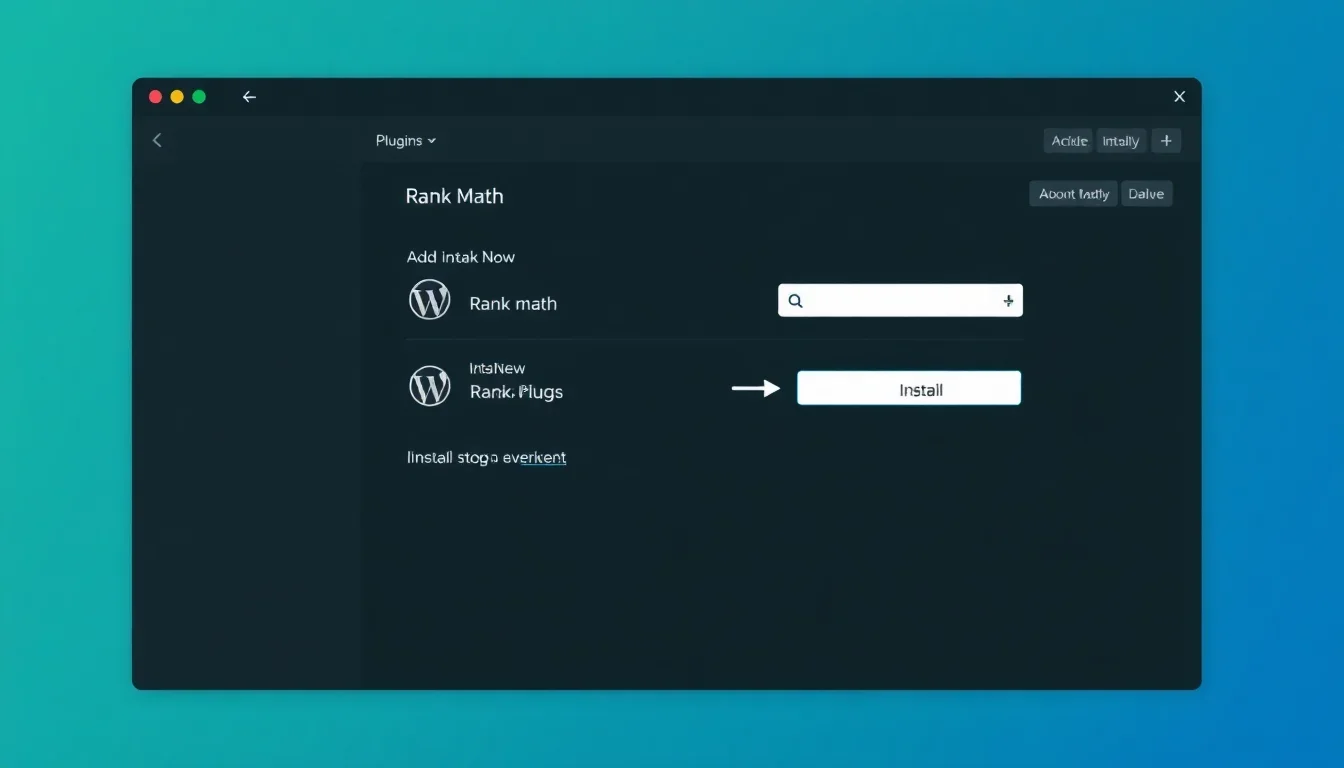
Task: Install the Rank Plugs plugin
Action: tap(909, 389)
